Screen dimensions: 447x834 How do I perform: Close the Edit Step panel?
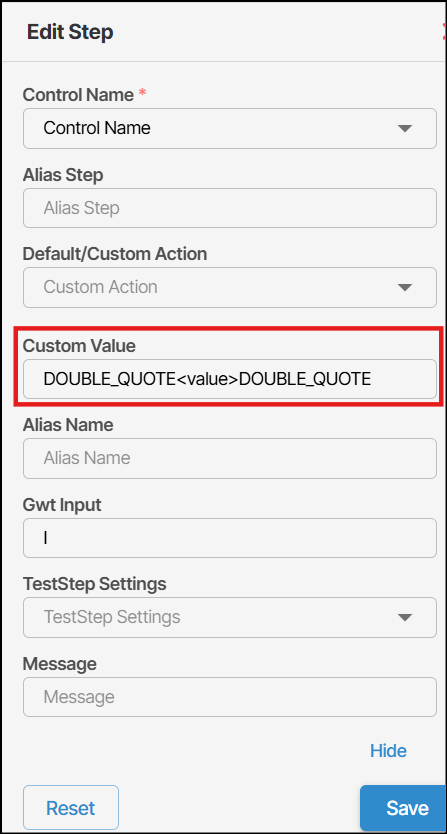click(444, 32)
